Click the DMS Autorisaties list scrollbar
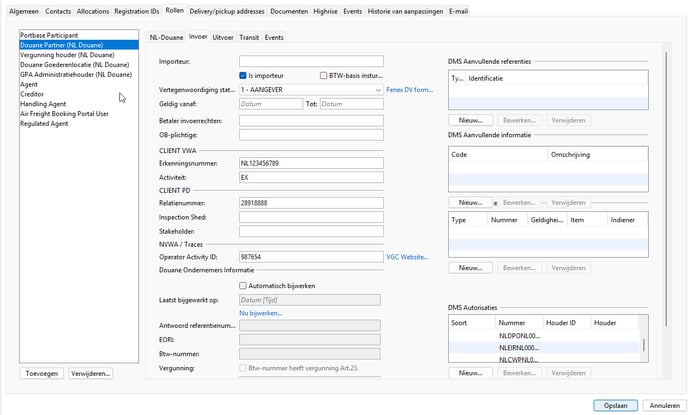The image size is (688, 415). click(643, 345)
